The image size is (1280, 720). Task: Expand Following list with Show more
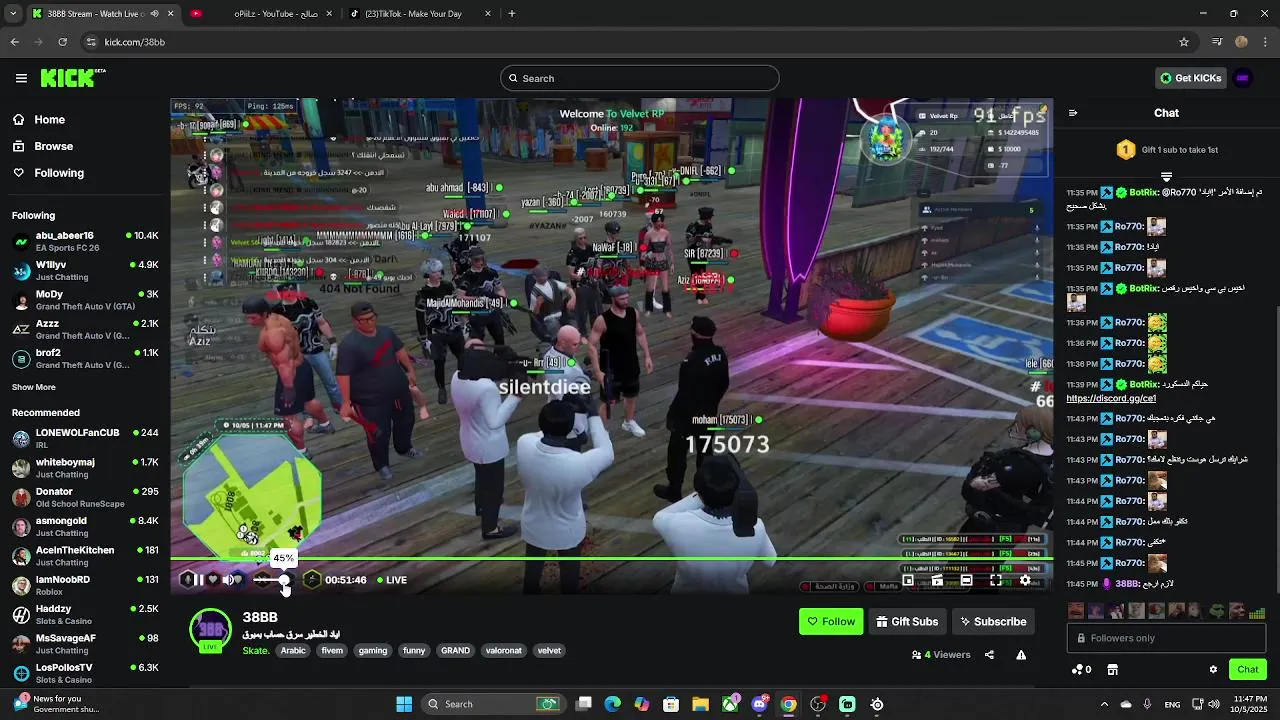pyautogui.click(x=34, y=387)
